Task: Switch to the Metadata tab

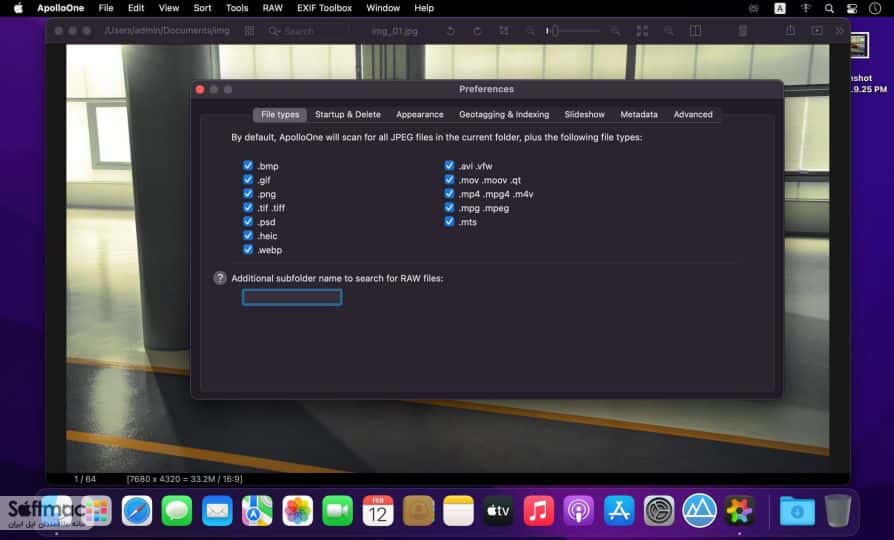Action: (x=639, y=115)
